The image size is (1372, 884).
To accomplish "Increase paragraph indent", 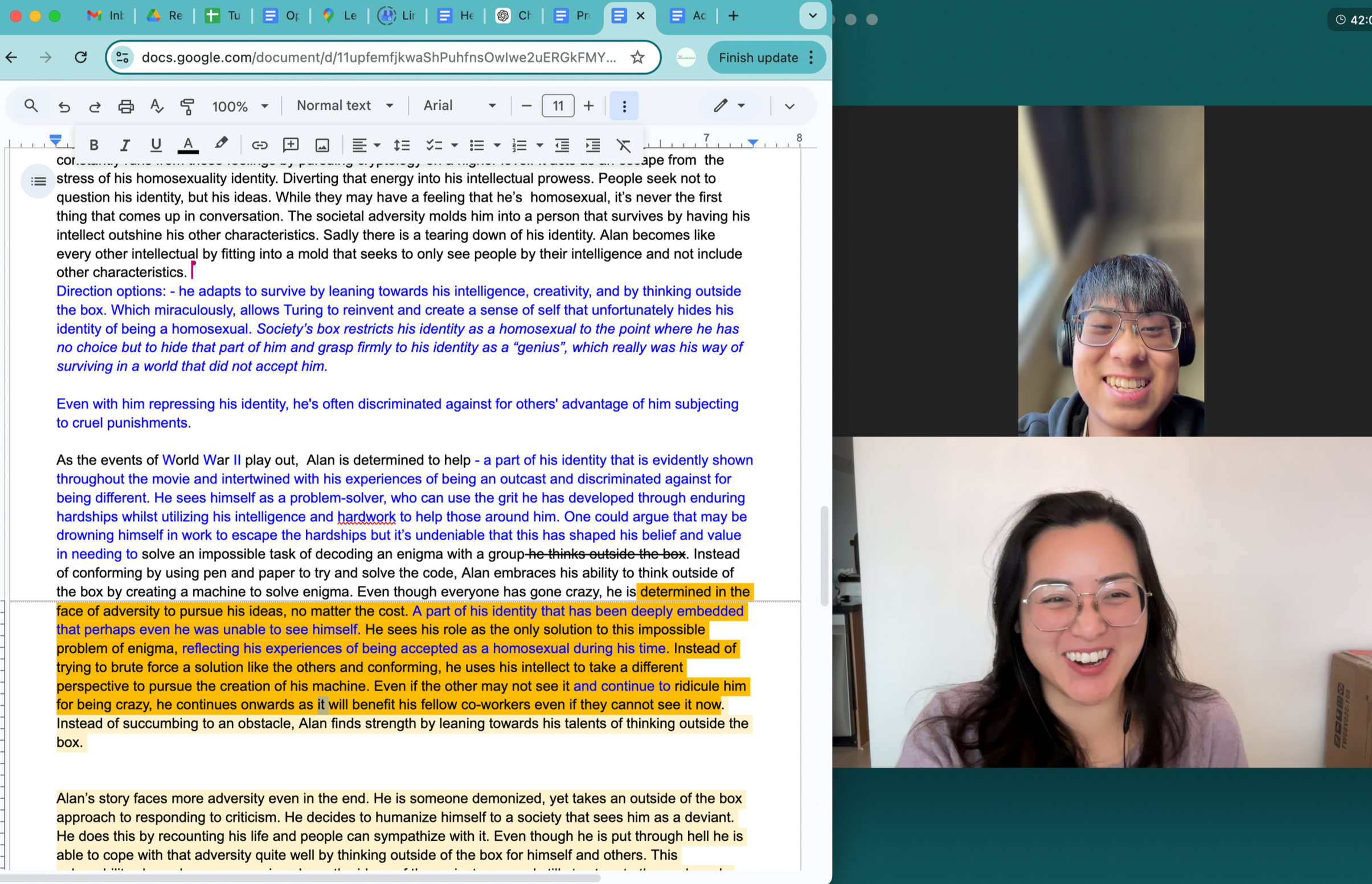I will click(x=593, y=145).
